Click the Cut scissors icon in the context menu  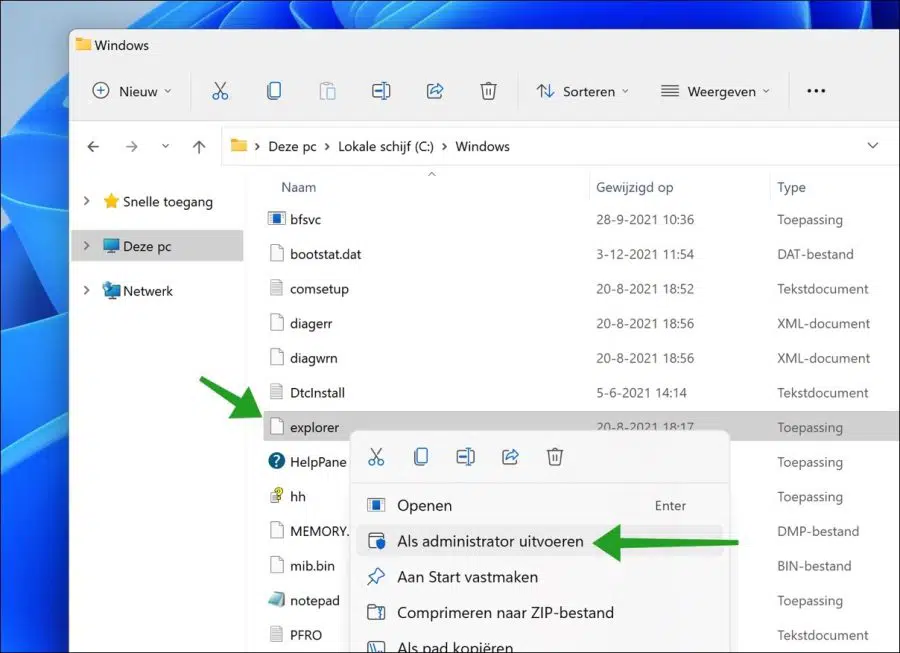376,457
